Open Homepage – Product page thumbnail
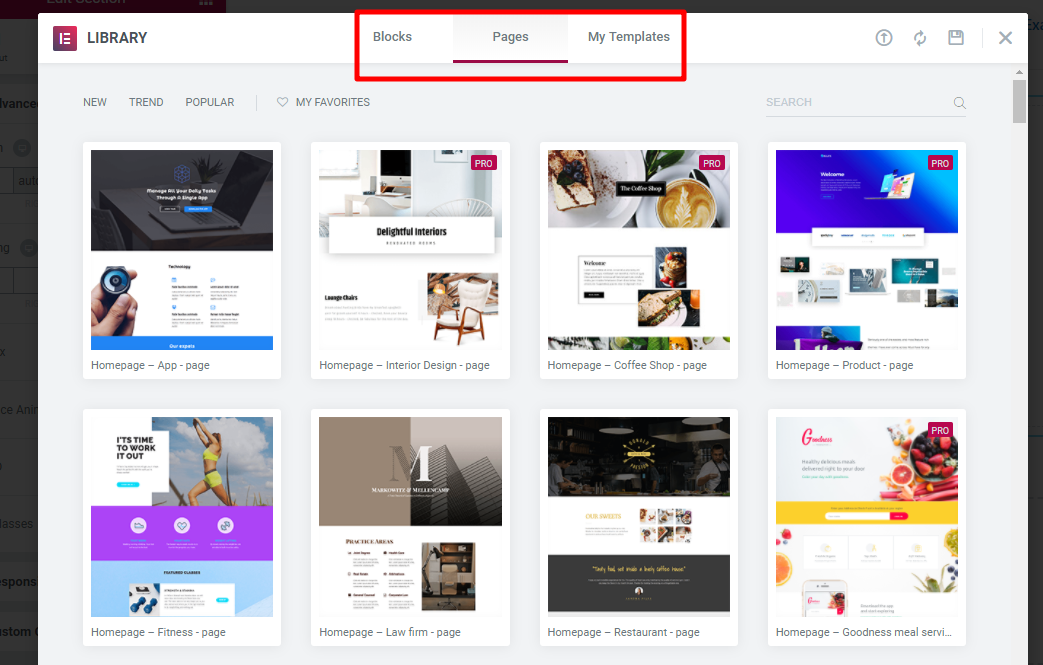Image resolution: width=1043 pixels, height=665 pixels. (x=867, y=249)
